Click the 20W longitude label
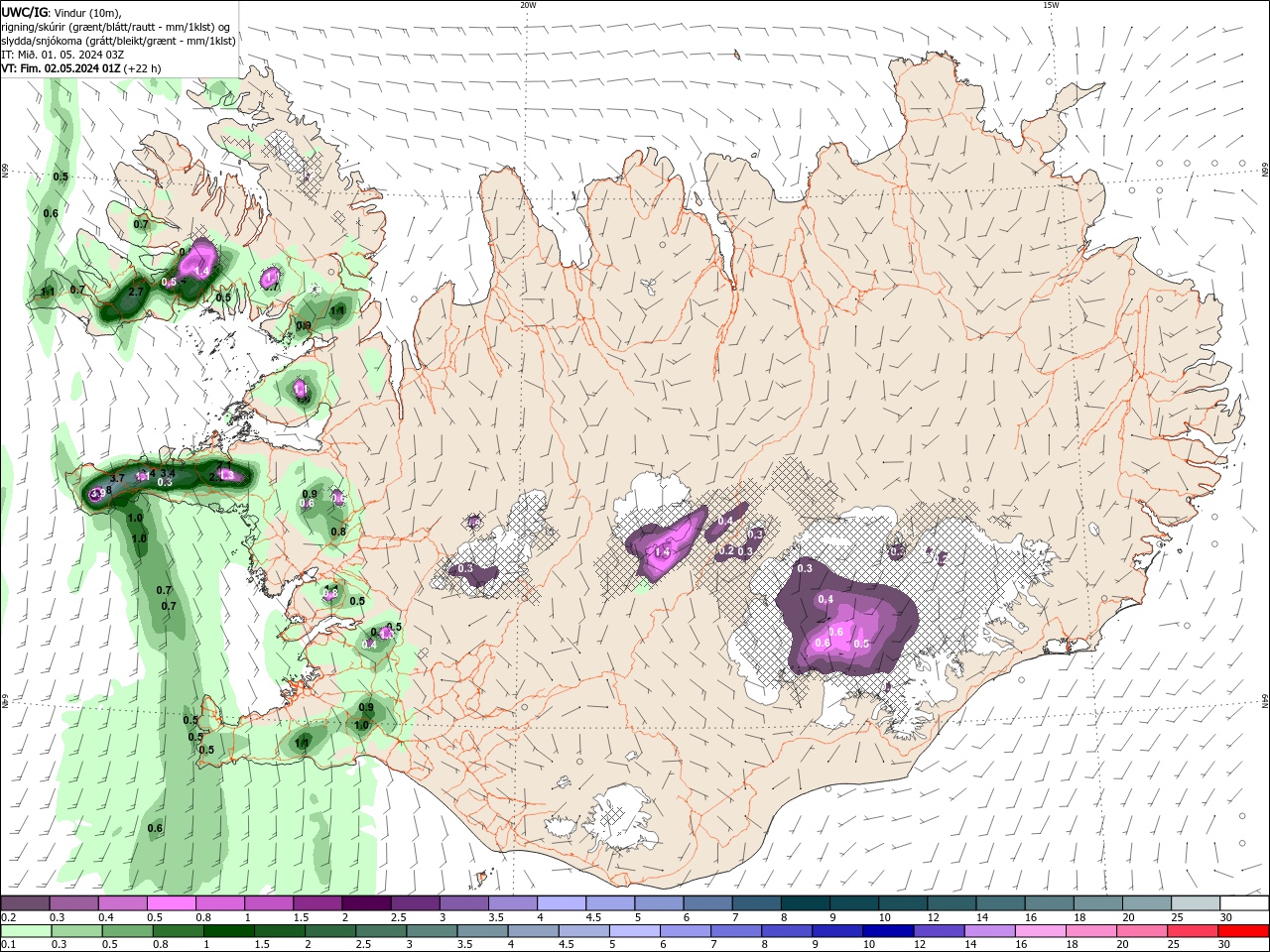 [x=528, y=5]
